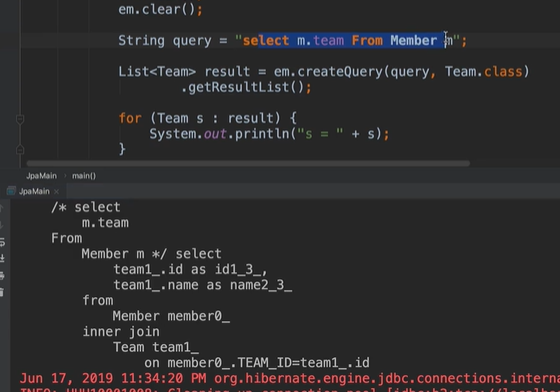Click the JpaMain run configuration icon
Screen dimensions: 560x392
11,191
